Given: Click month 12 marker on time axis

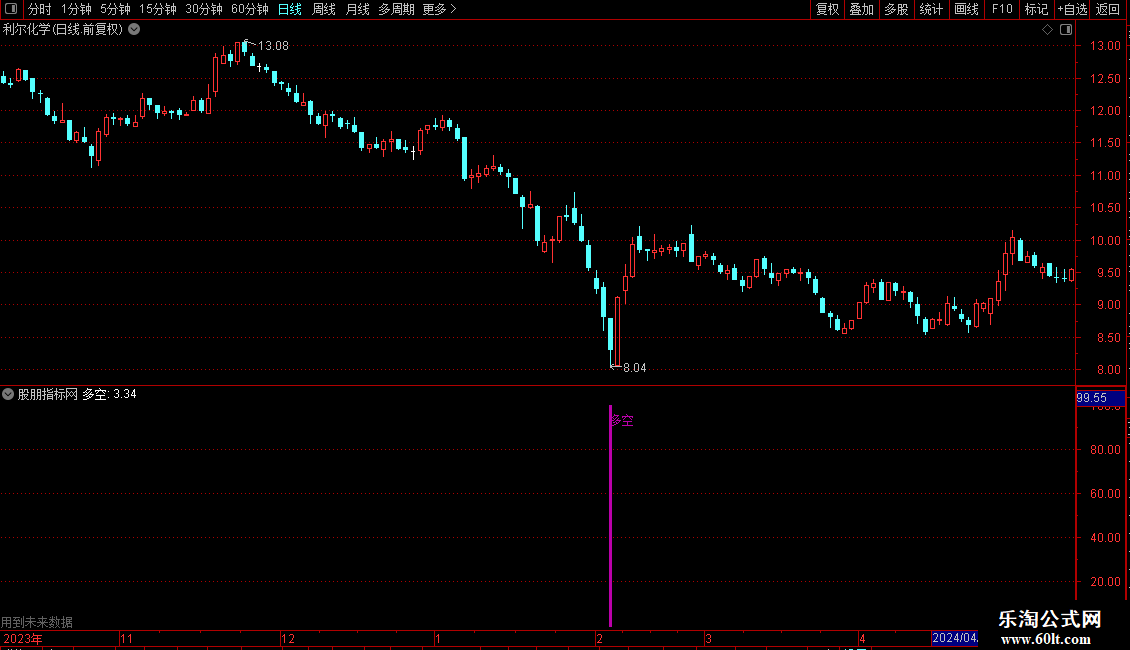Looking at the screenshot, I should click(x=288, y=639).
